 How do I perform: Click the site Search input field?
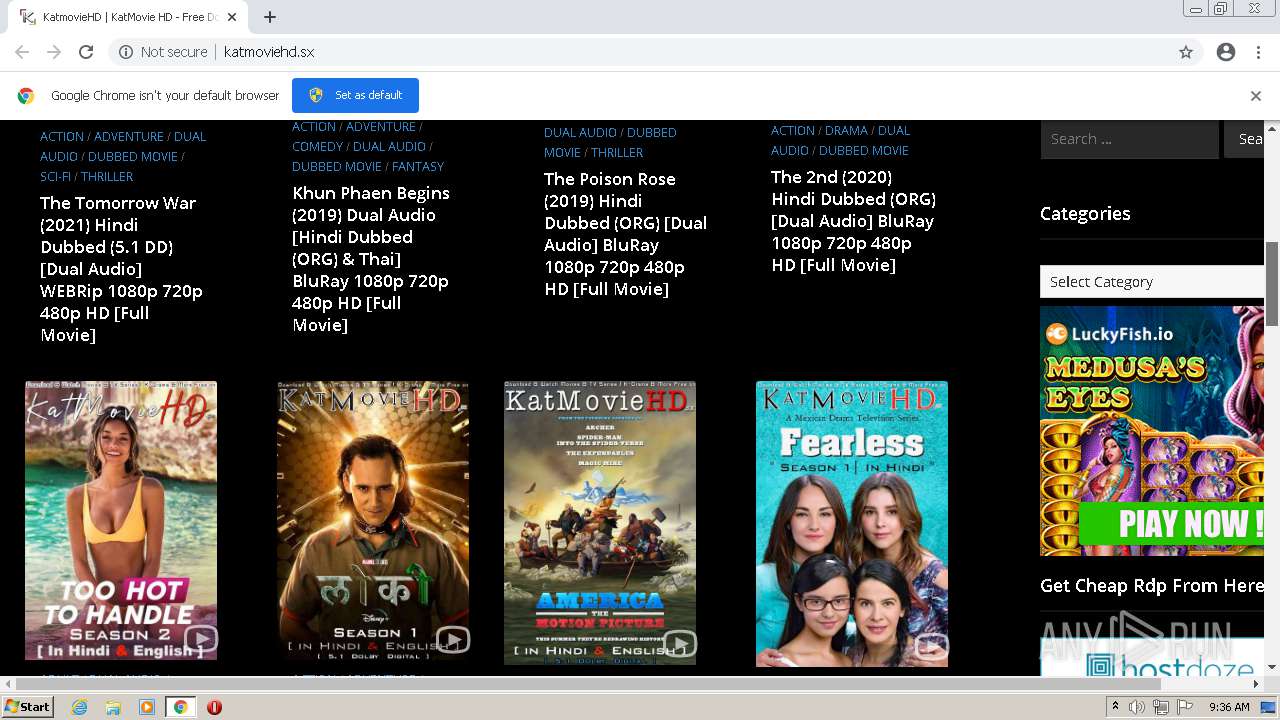1129,139
